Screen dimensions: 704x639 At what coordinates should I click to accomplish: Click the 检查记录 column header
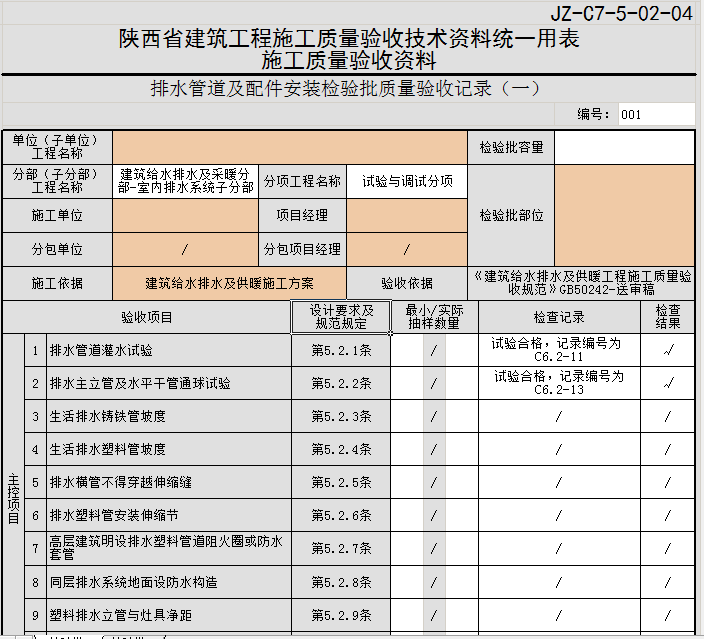(x=559, y=317)
